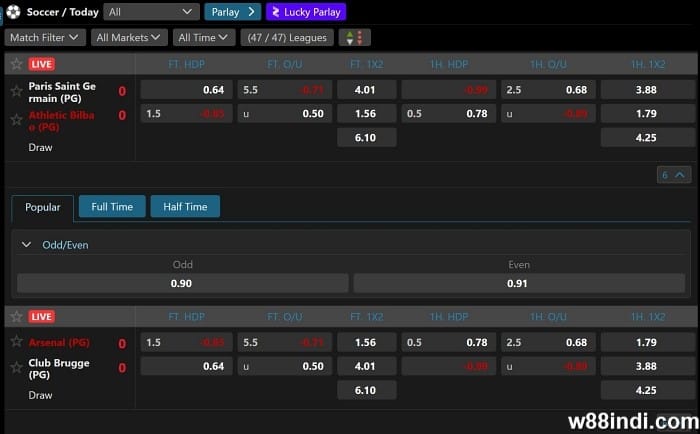Click LIVE badge above Arsenal match

point(42,317)
